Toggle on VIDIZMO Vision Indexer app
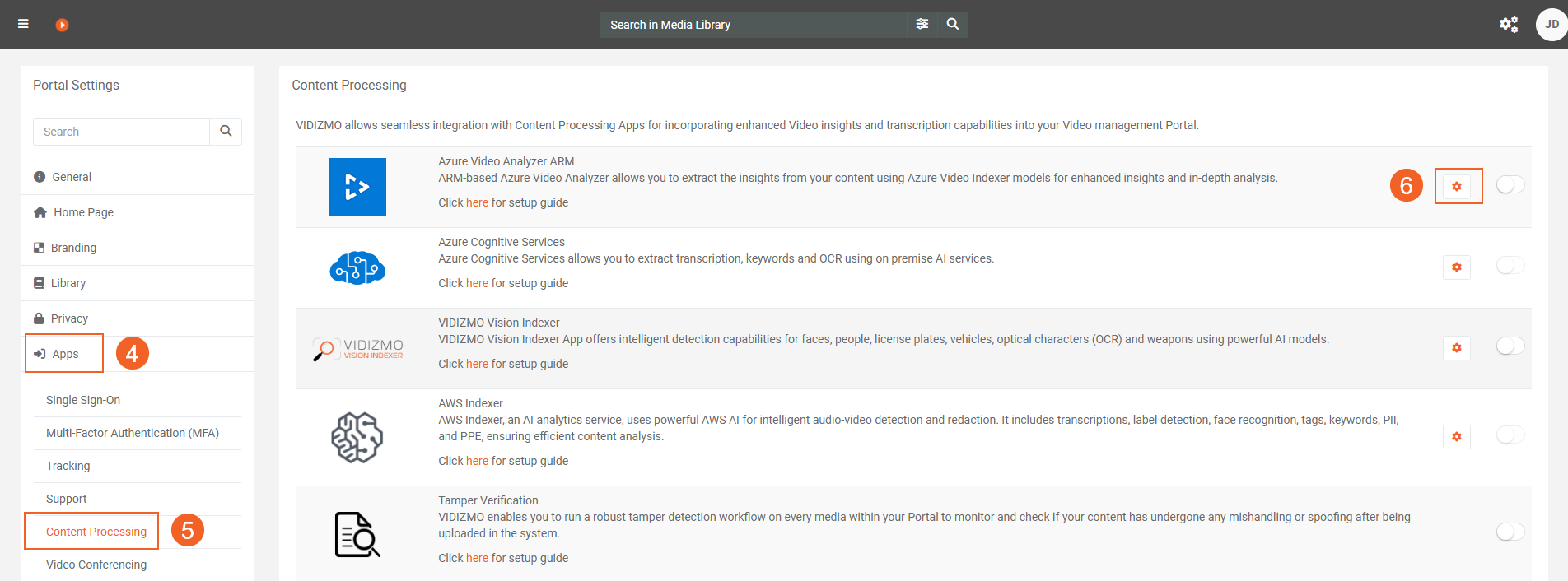 [1510, 346]
